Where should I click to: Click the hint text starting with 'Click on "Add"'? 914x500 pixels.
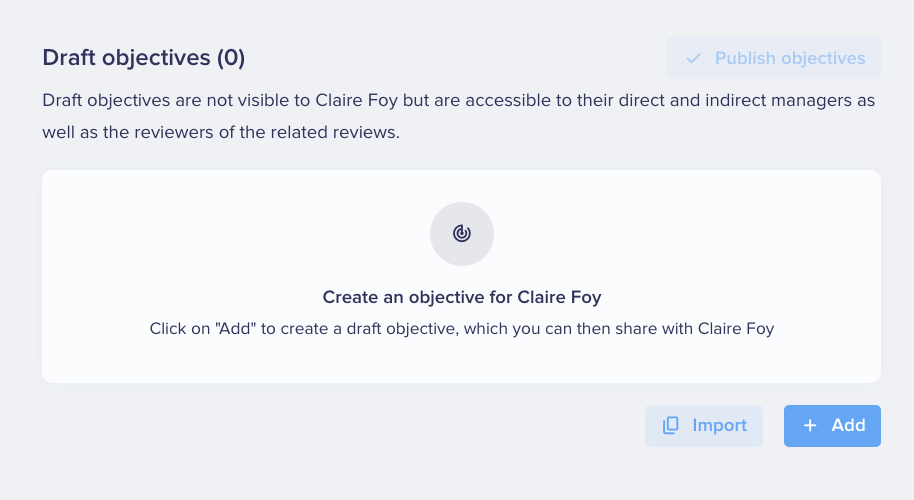pos(462,329)
